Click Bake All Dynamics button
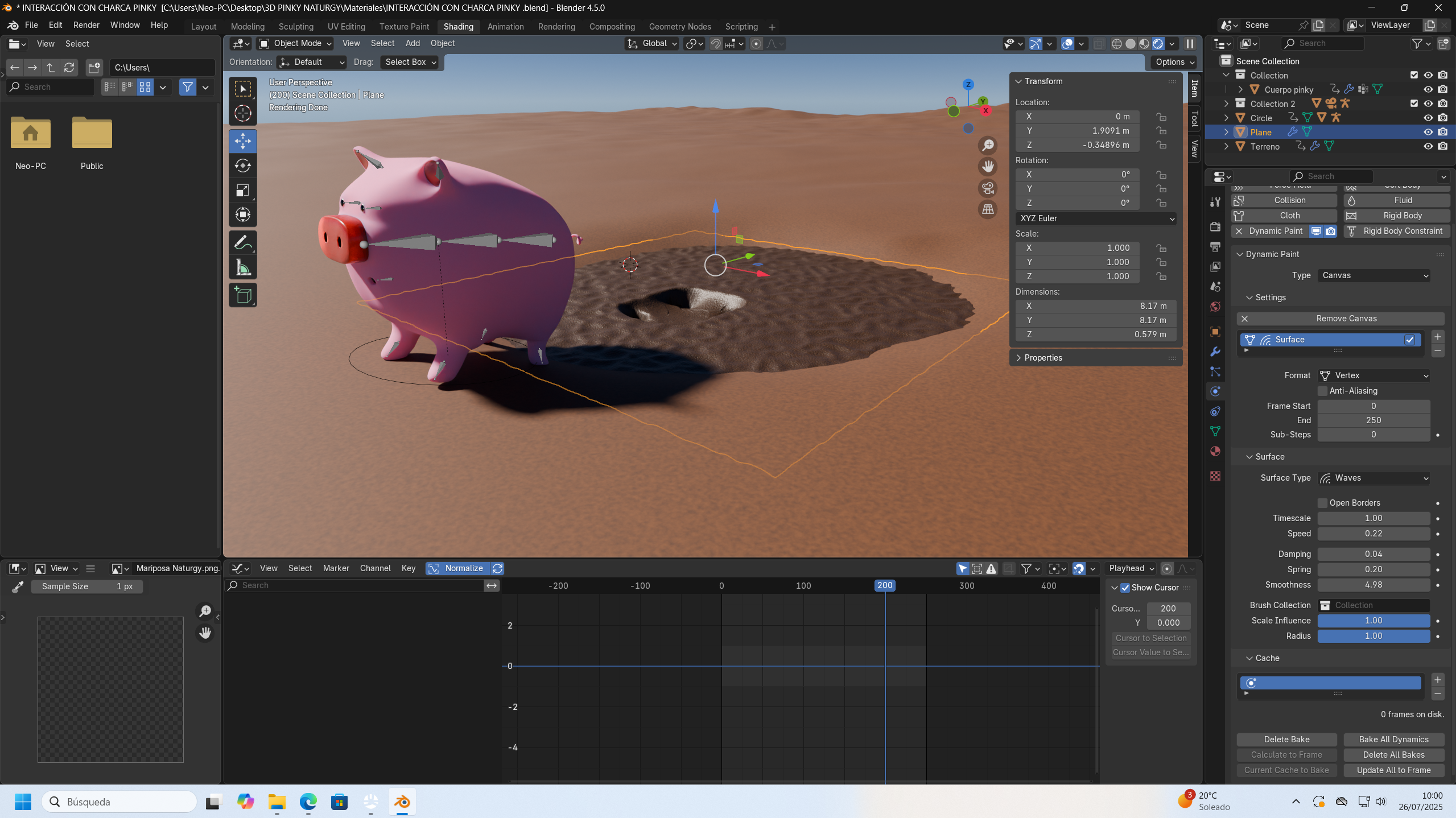This screenshot has width=1456, height=818. [x=1394, y=739]
